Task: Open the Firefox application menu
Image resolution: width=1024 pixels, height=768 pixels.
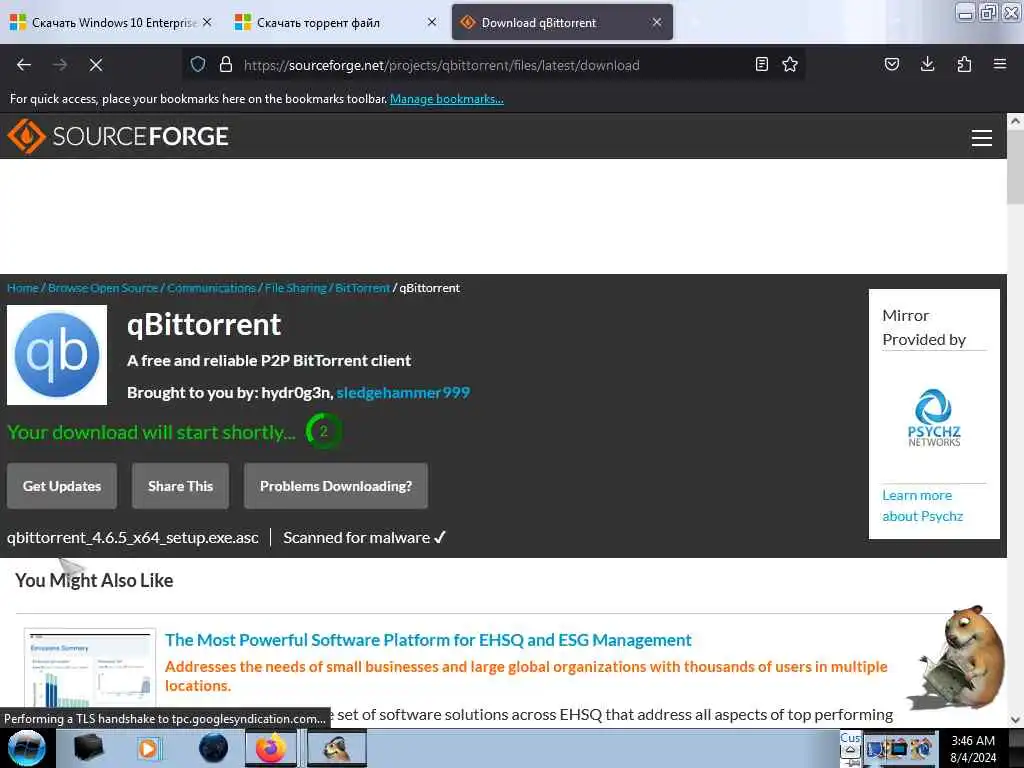Action: (1000, 64)
